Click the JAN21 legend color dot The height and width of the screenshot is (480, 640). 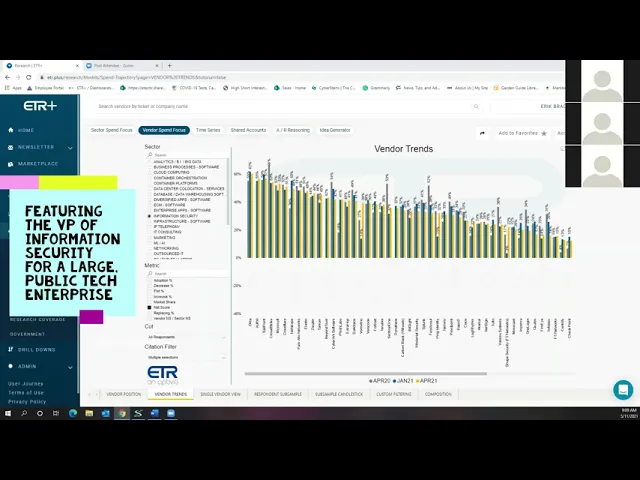coord(395,381)
